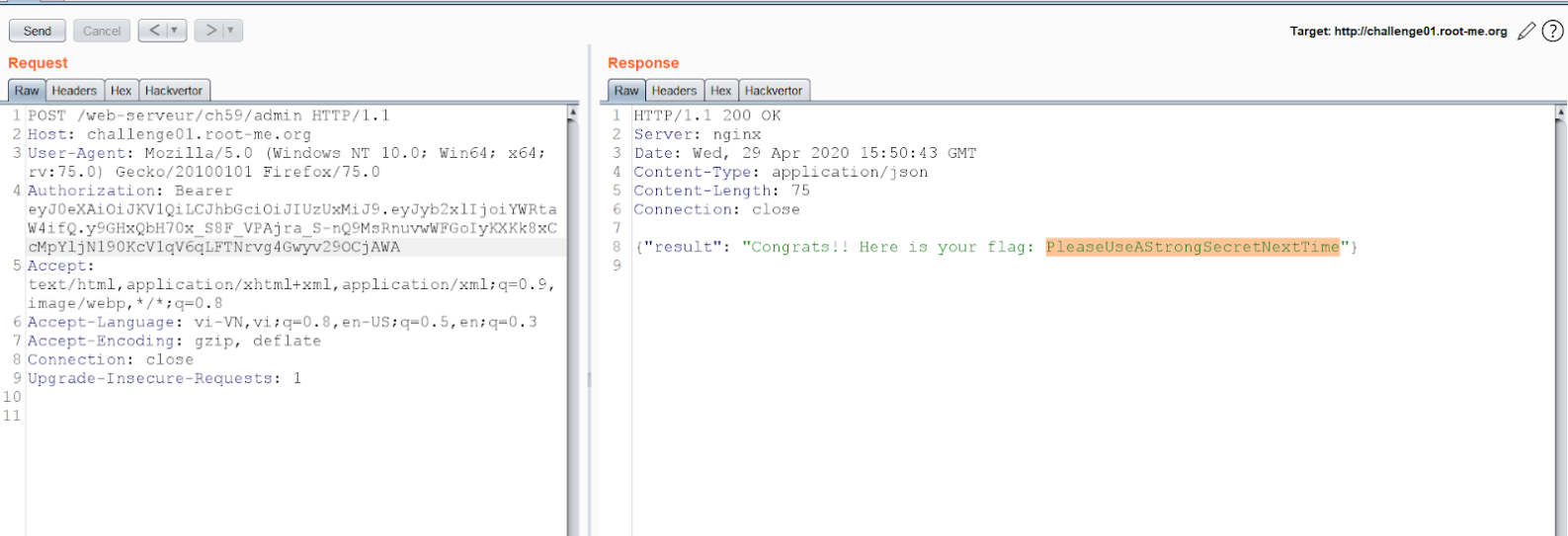Click the 'User-Agent: Mozilla/5.0' header line
Viewport: 1568px width, 536px height.
point(287,153)
